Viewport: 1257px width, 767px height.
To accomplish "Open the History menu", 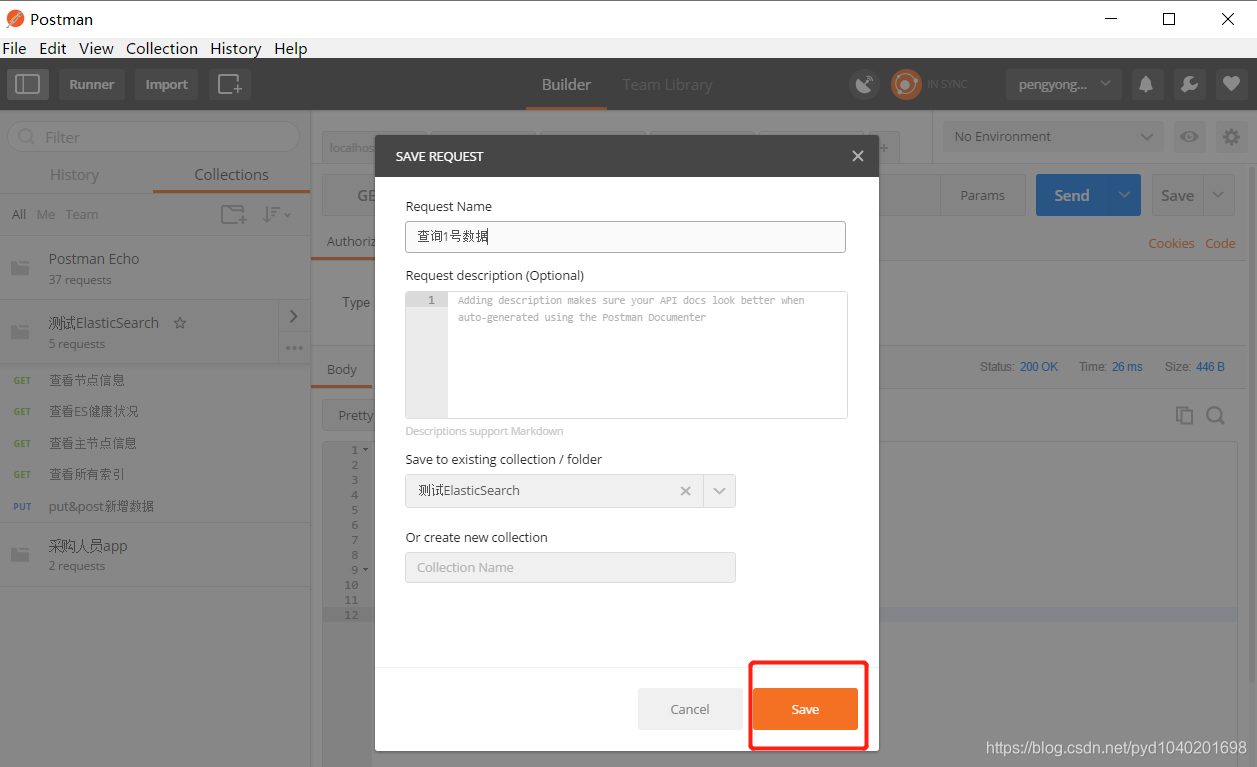I will pos(236,48).
